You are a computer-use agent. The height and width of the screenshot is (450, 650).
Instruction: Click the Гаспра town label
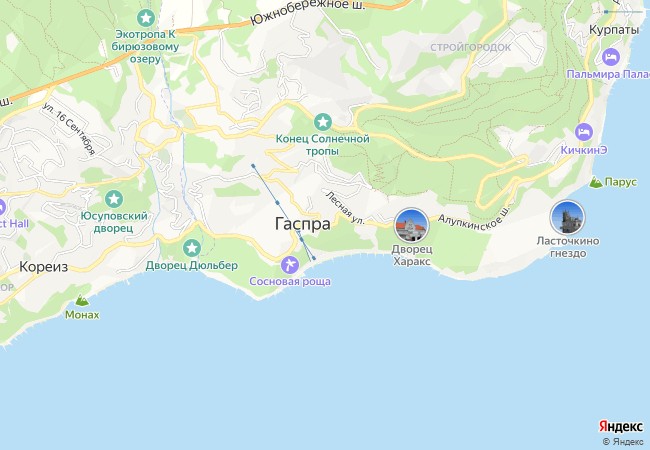303,224
